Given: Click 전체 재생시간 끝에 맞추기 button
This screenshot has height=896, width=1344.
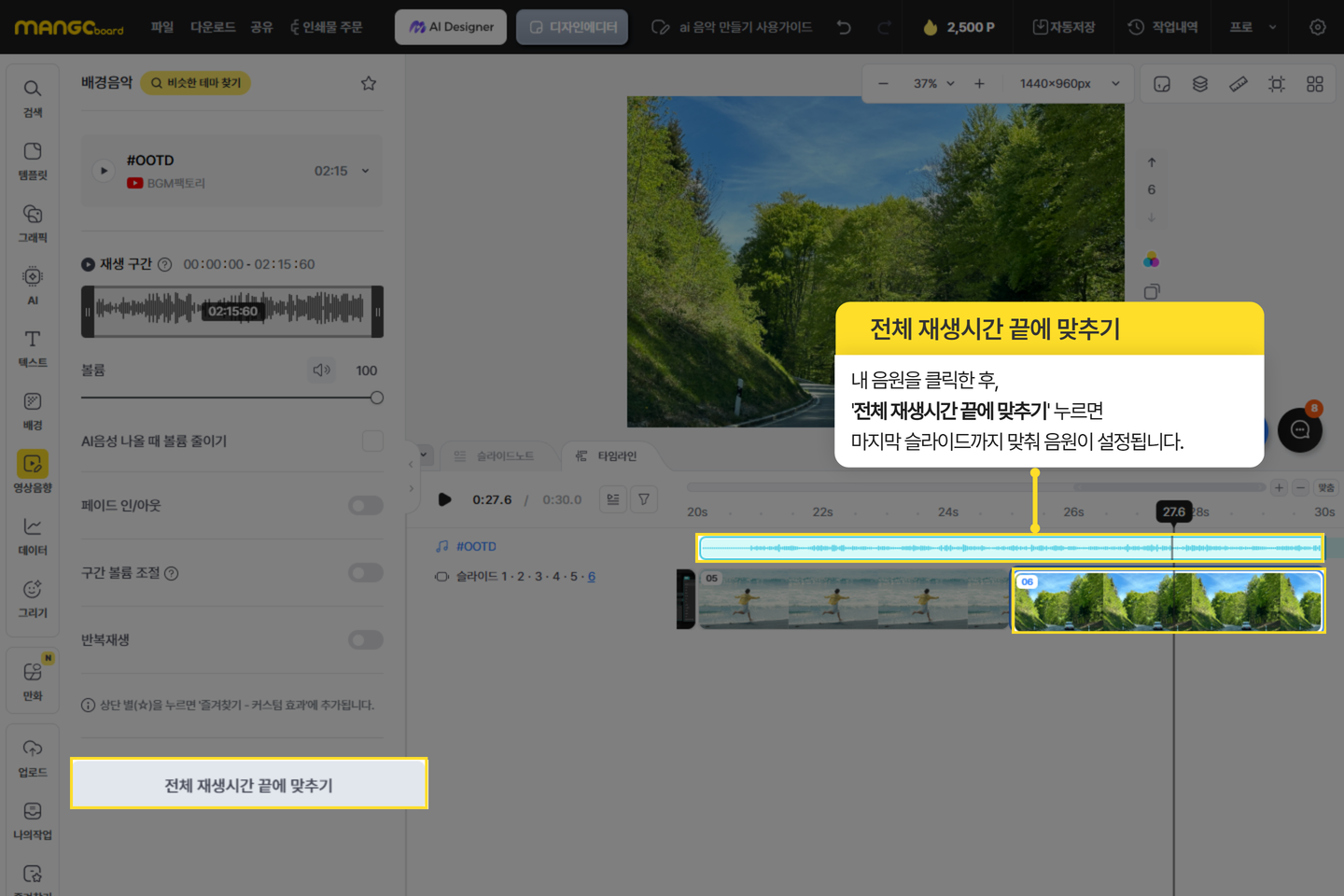Looking at the screenshot, I should (x=249, y=784).
